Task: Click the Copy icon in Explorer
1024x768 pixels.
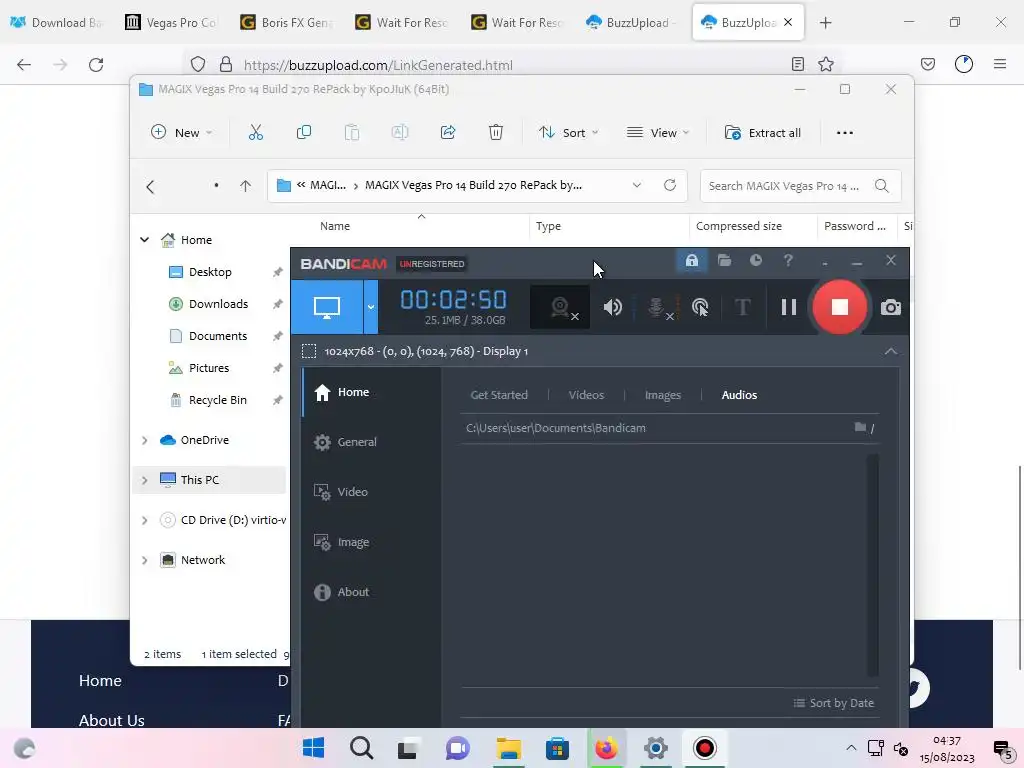Action: click(304, 133)
